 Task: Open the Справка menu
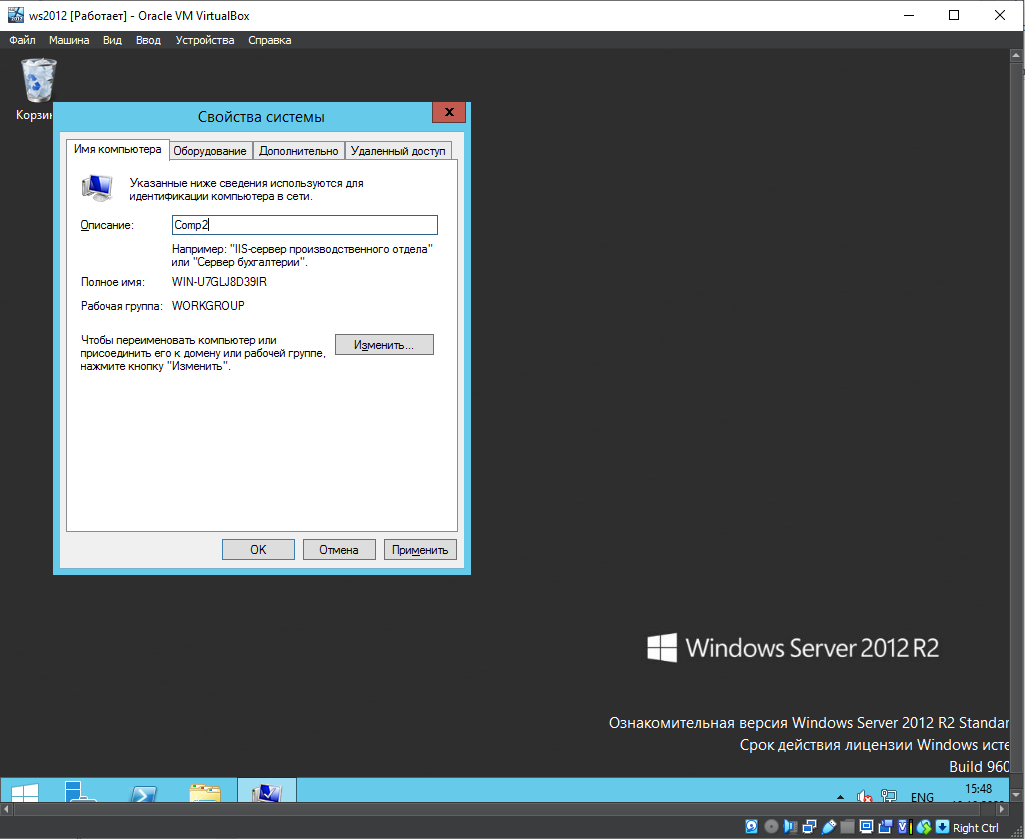[269, 40]
